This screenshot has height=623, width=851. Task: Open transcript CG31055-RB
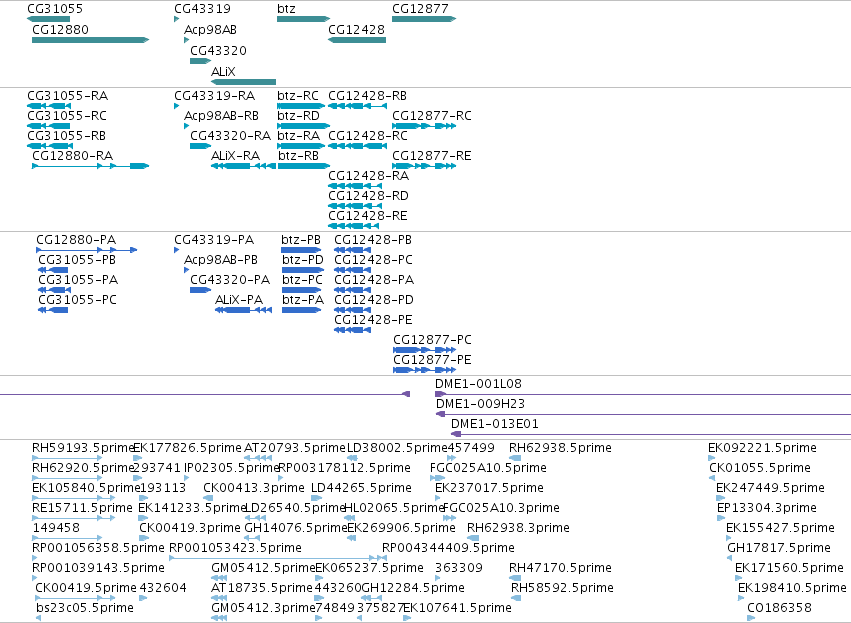[67, 136]
